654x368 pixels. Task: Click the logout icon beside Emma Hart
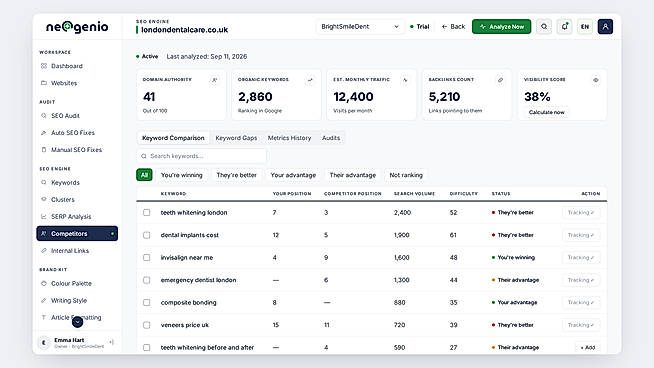[112, 342]
